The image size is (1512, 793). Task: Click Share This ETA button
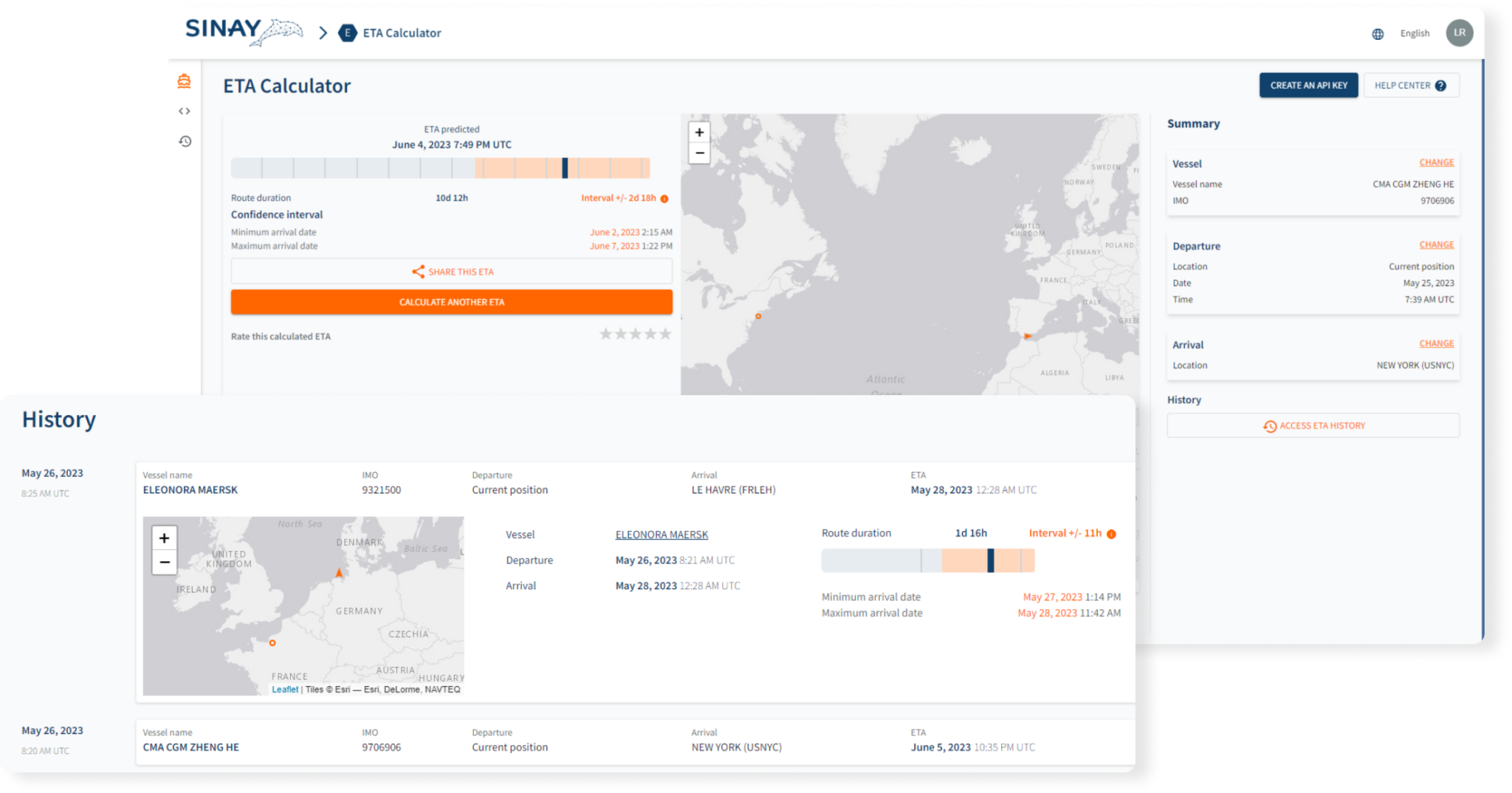click(451, 272)
